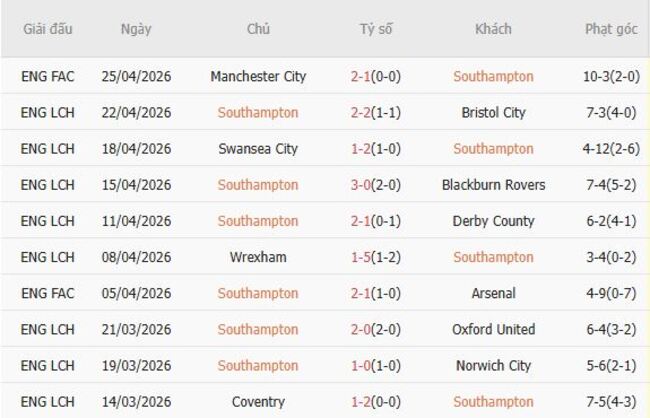Select Arsenal in the away column
Image resolution: width=650 pixels, height=418 pixels.
(x=493, y=293)
